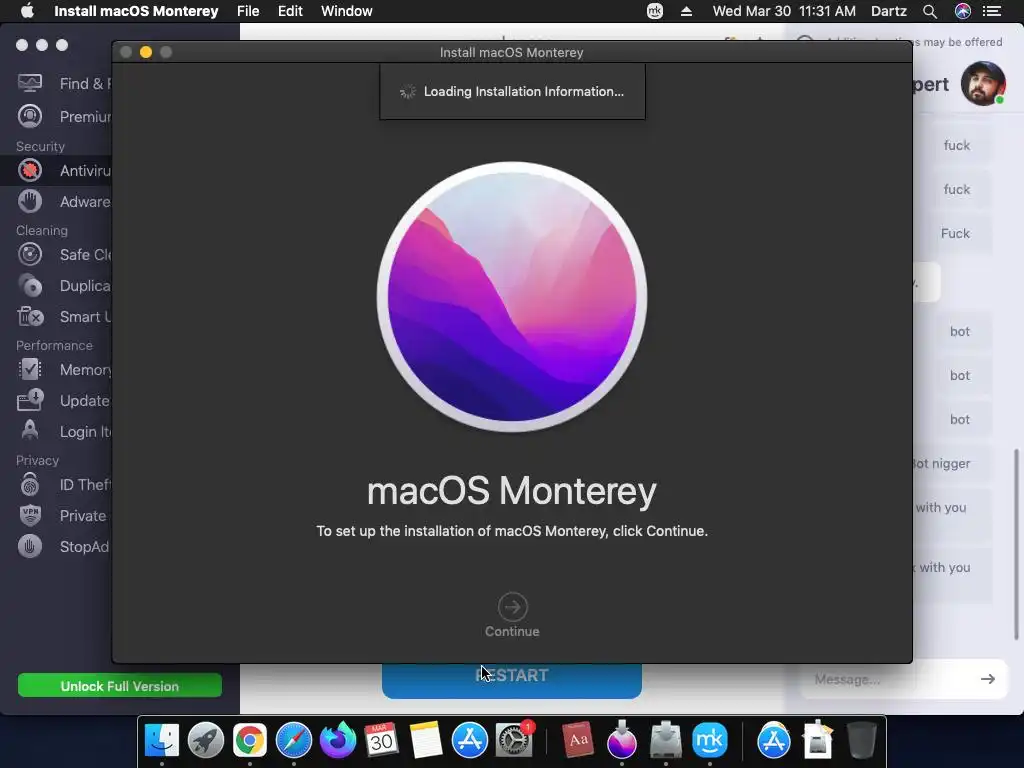Click Install macOS Monterey icon in Dock
This screenshot has width=1024, height=768.
622,740
